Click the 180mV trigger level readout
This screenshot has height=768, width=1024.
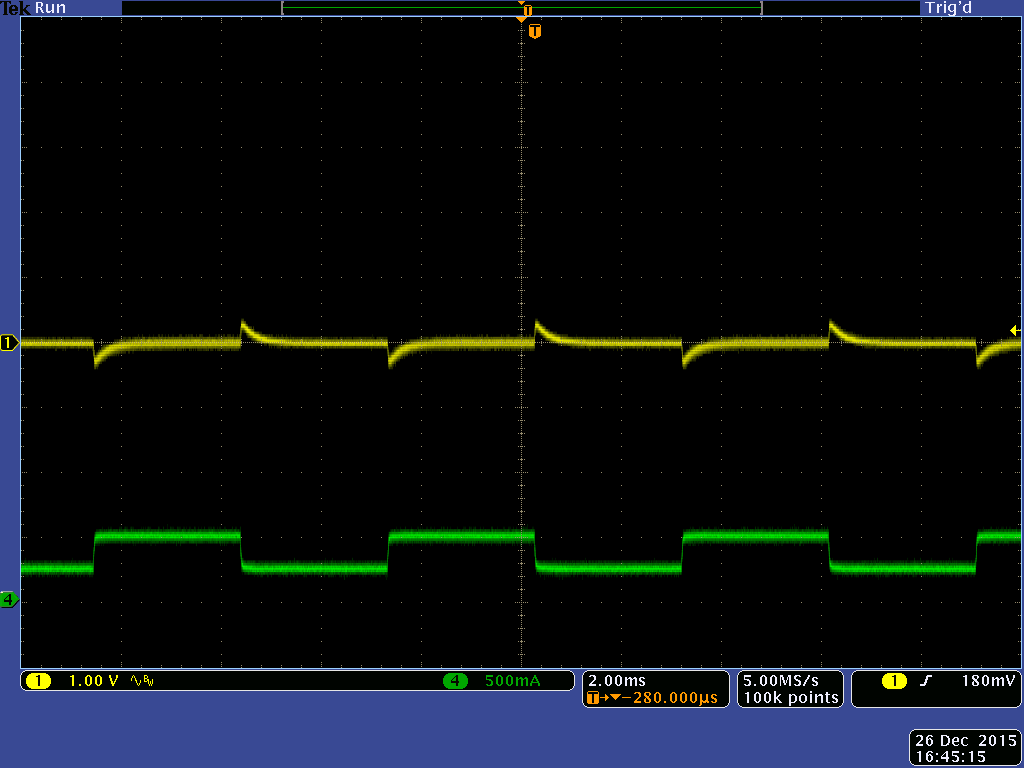point(988,680)
